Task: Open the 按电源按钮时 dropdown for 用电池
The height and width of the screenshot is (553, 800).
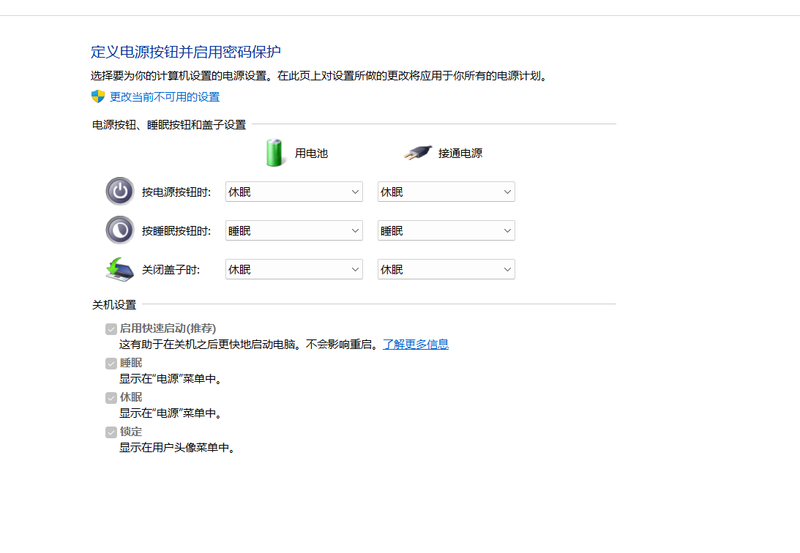Action: 293,192
